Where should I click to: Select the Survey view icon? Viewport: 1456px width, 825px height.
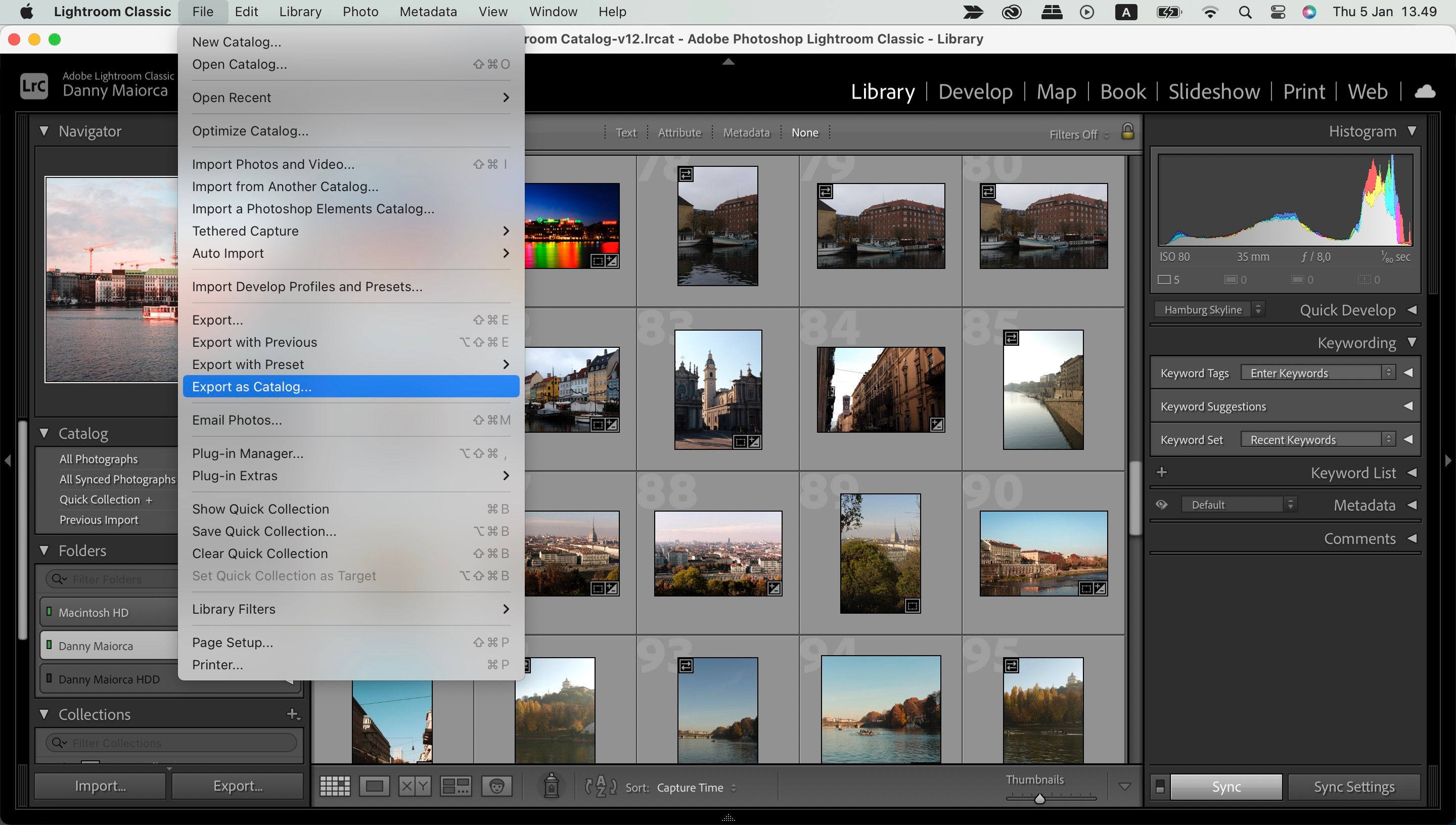pos(456,786)
